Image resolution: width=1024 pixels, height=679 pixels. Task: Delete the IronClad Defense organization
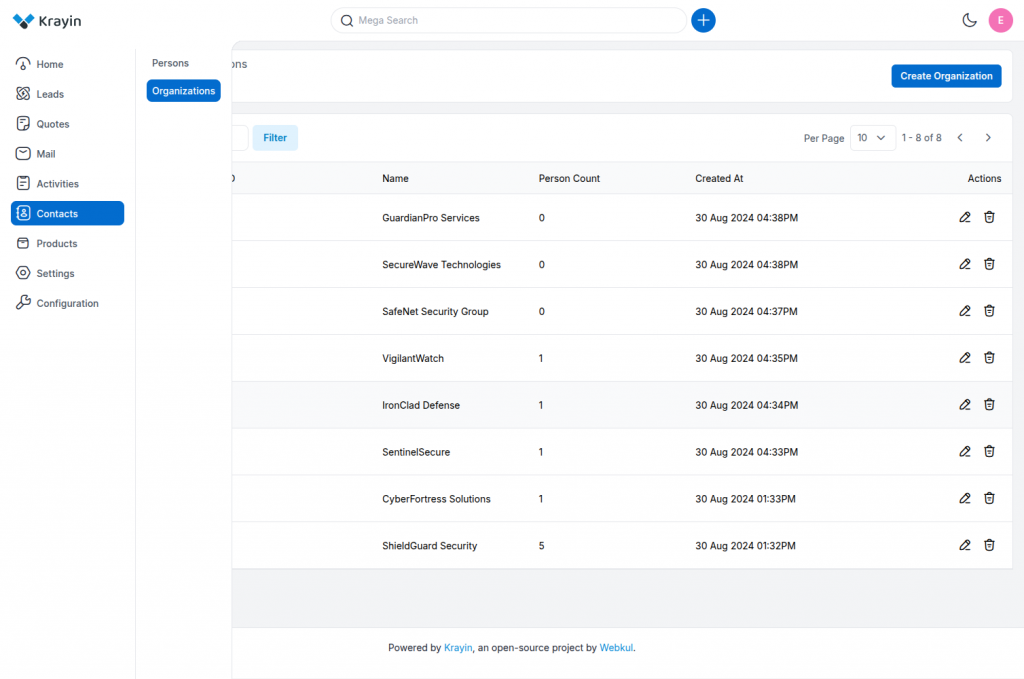click(x=989, y=405)
